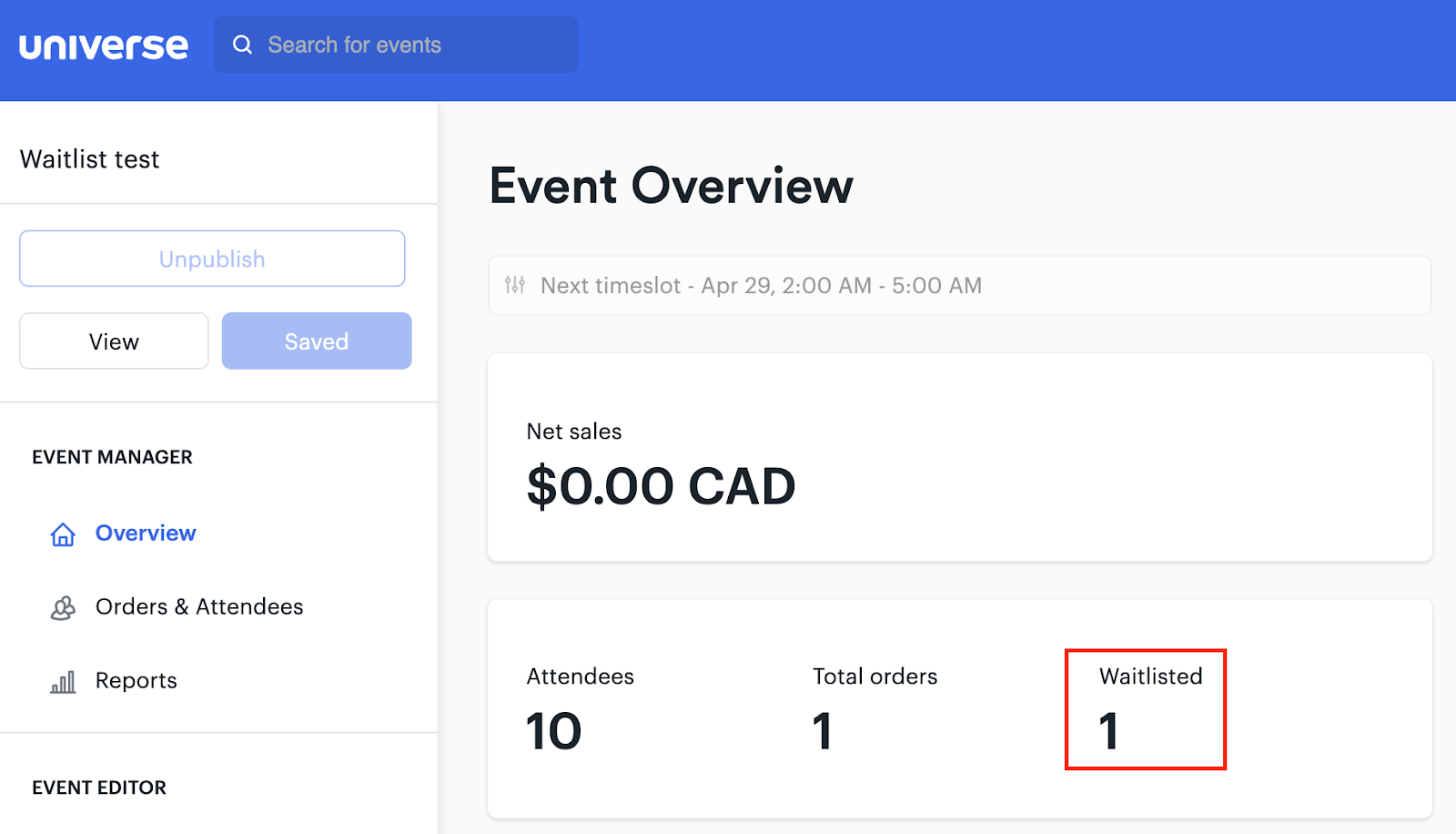
Task: Click the View button
Action: pos(113,341)
